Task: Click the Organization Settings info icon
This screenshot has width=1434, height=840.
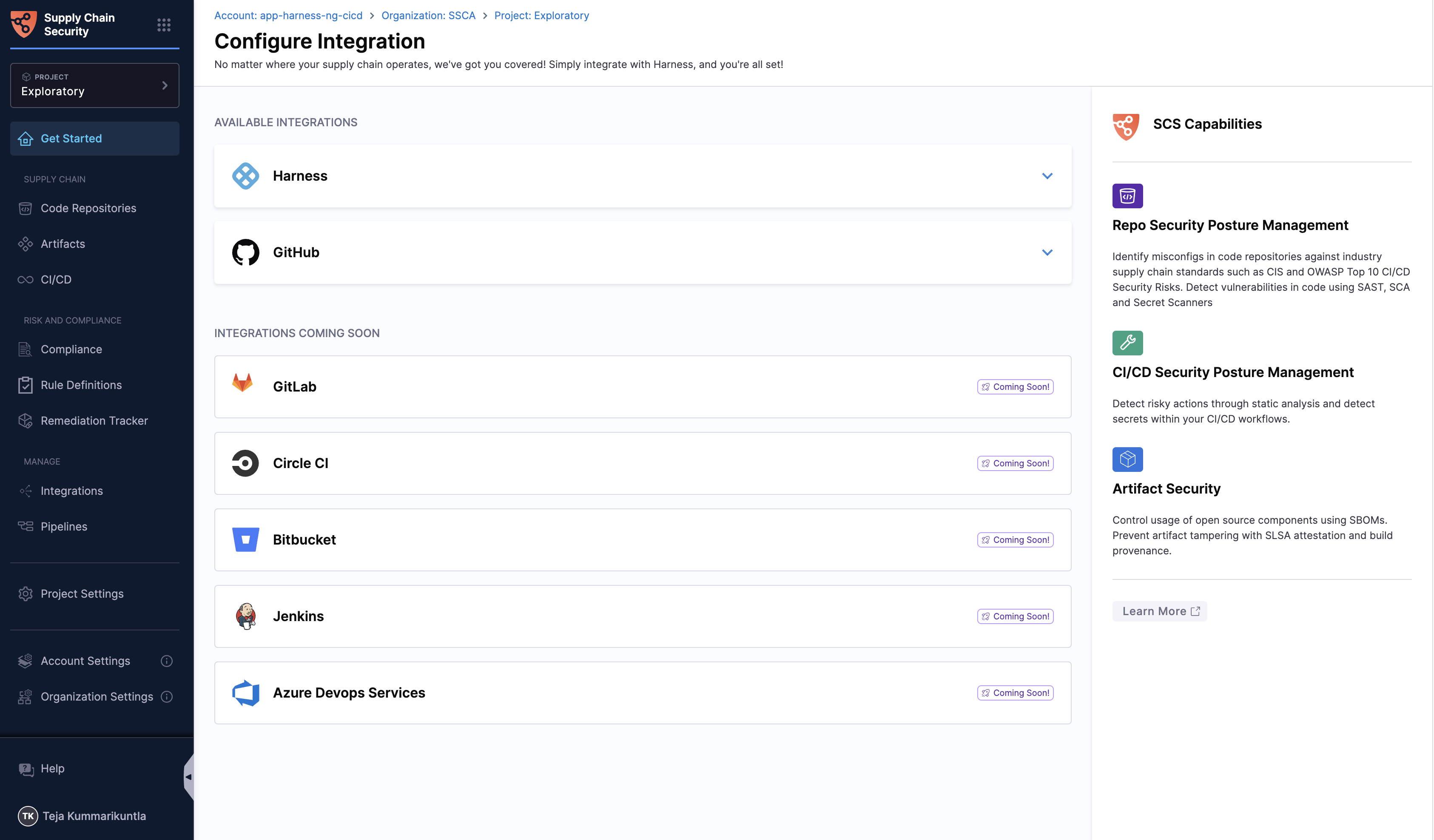Action: point(166,697)
